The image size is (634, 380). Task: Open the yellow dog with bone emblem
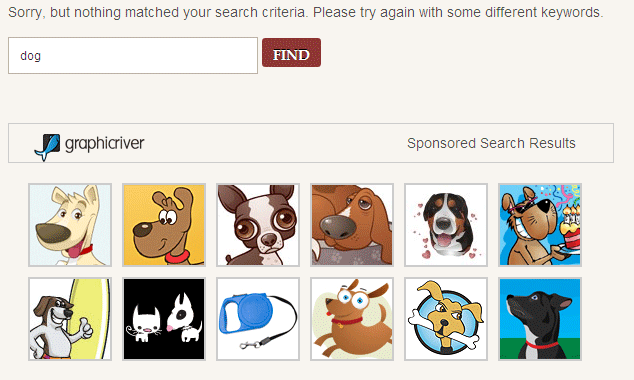[x=446, y=319]
